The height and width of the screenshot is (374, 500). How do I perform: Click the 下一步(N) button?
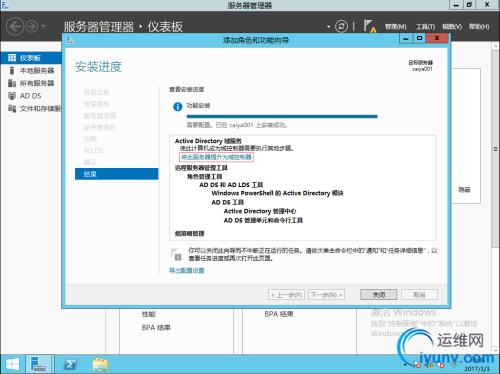326,295
